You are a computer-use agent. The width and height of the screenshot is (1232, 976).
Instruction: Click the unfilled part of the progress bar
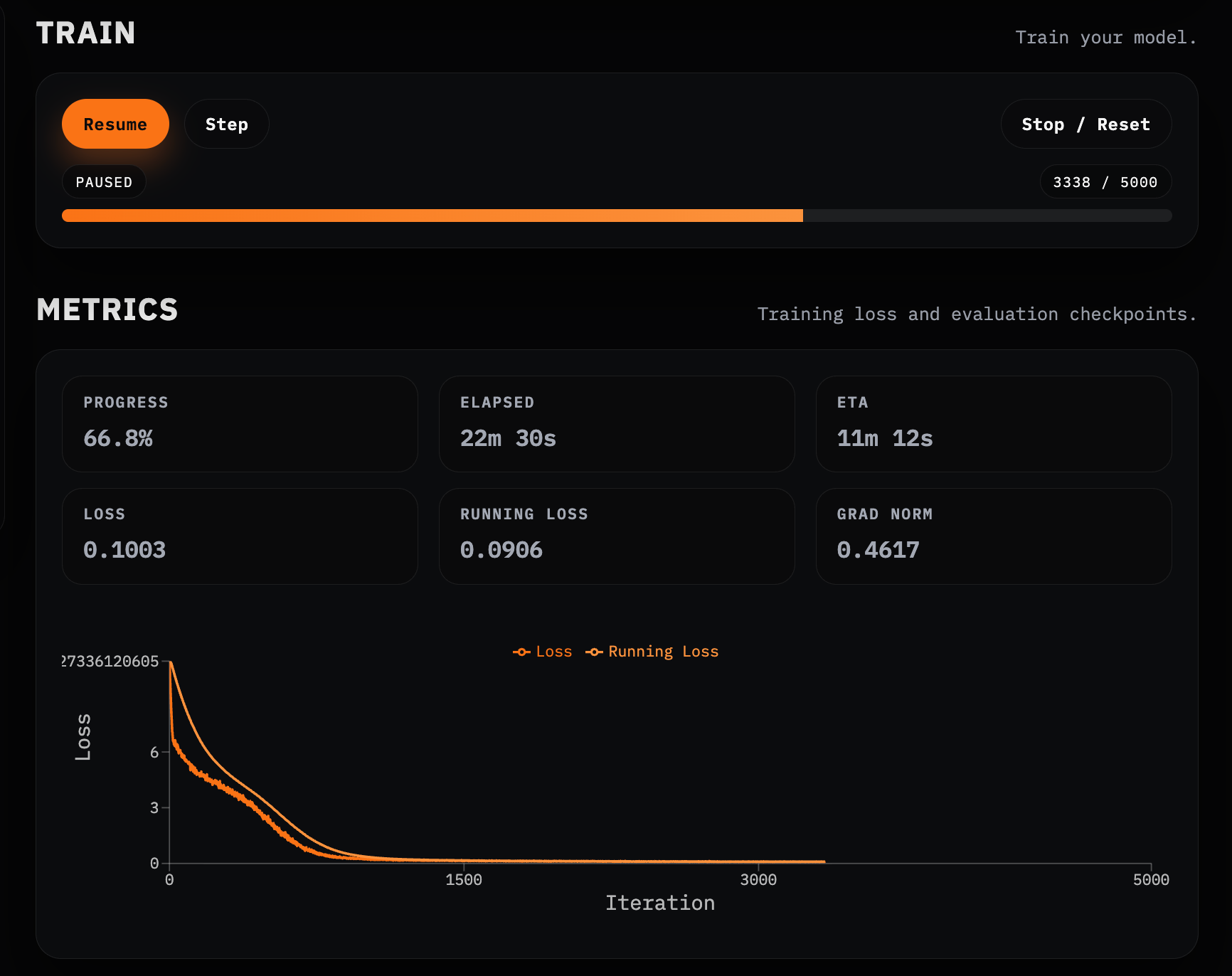(987, 216)
